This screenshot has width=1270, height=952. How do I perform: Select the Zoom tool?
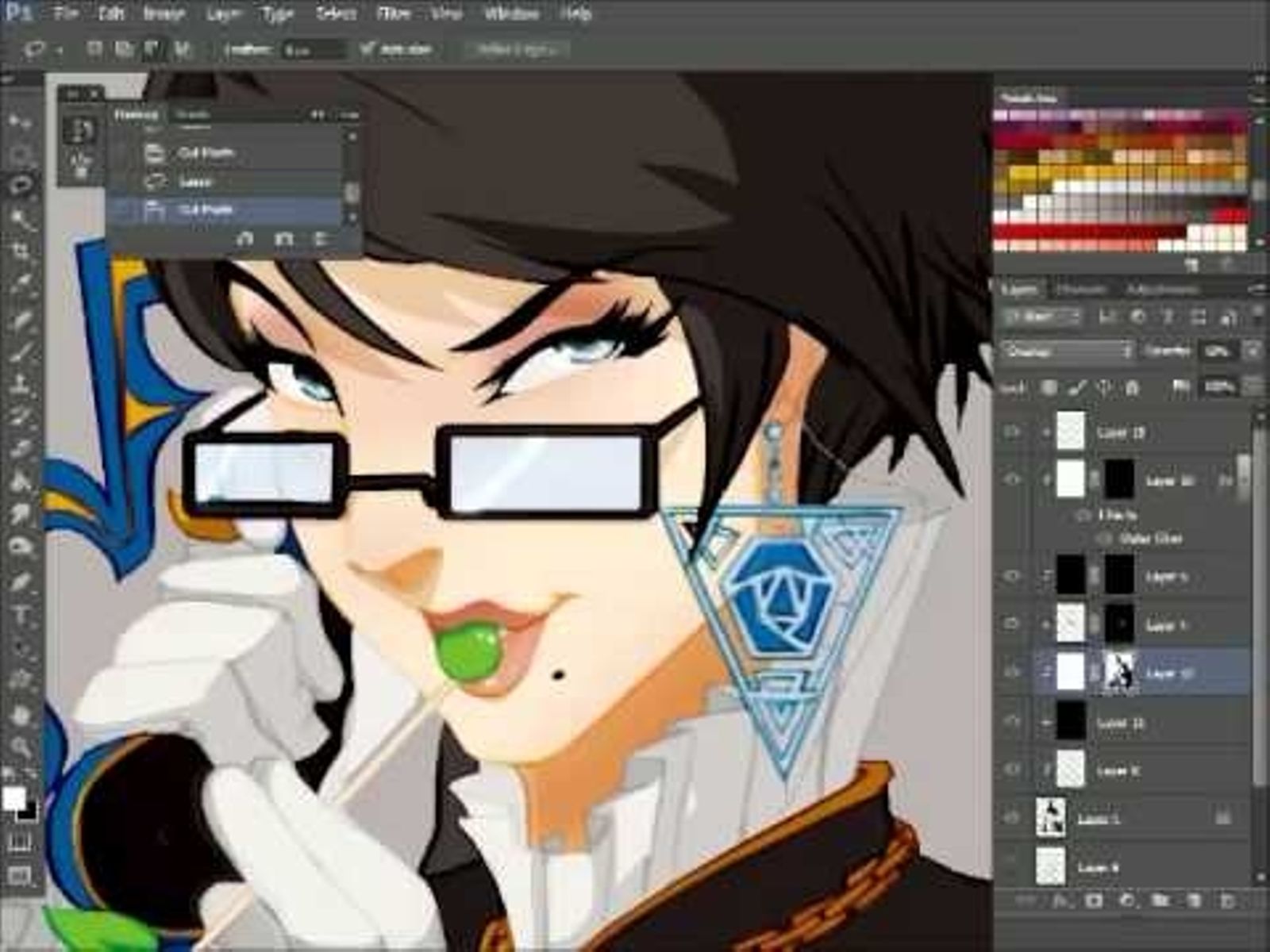[21, 747]
